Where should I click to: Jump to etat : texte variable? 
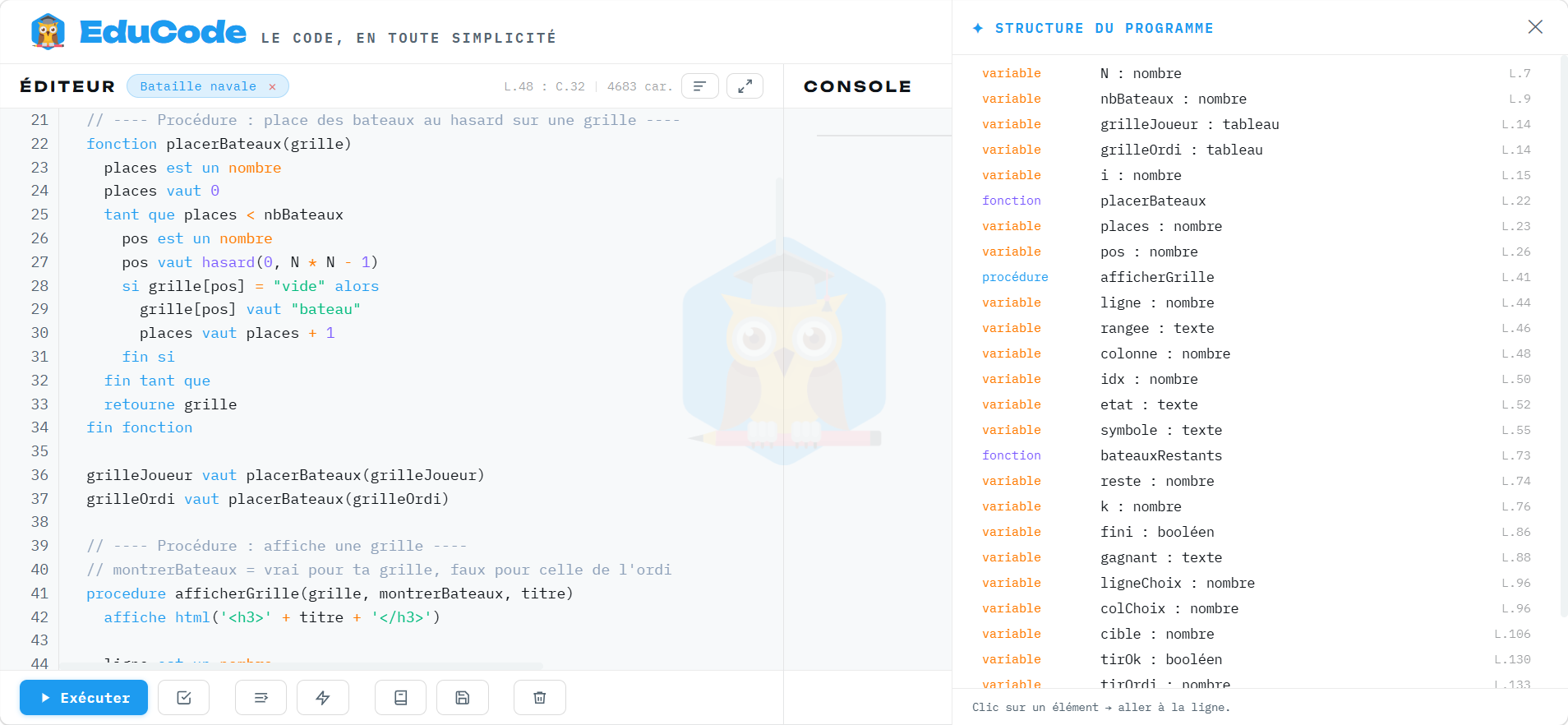coord(1256,404)
